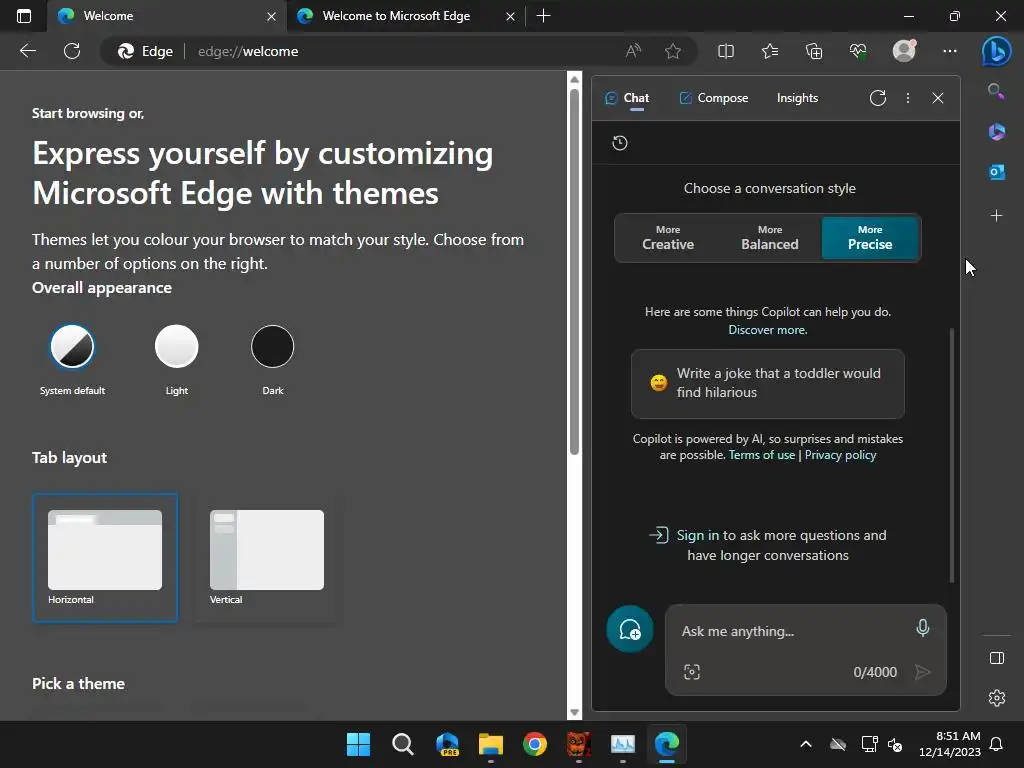Screen dimensions: 1024x768
Task: Open the Collections icon
Action: (x=814, y=51)
